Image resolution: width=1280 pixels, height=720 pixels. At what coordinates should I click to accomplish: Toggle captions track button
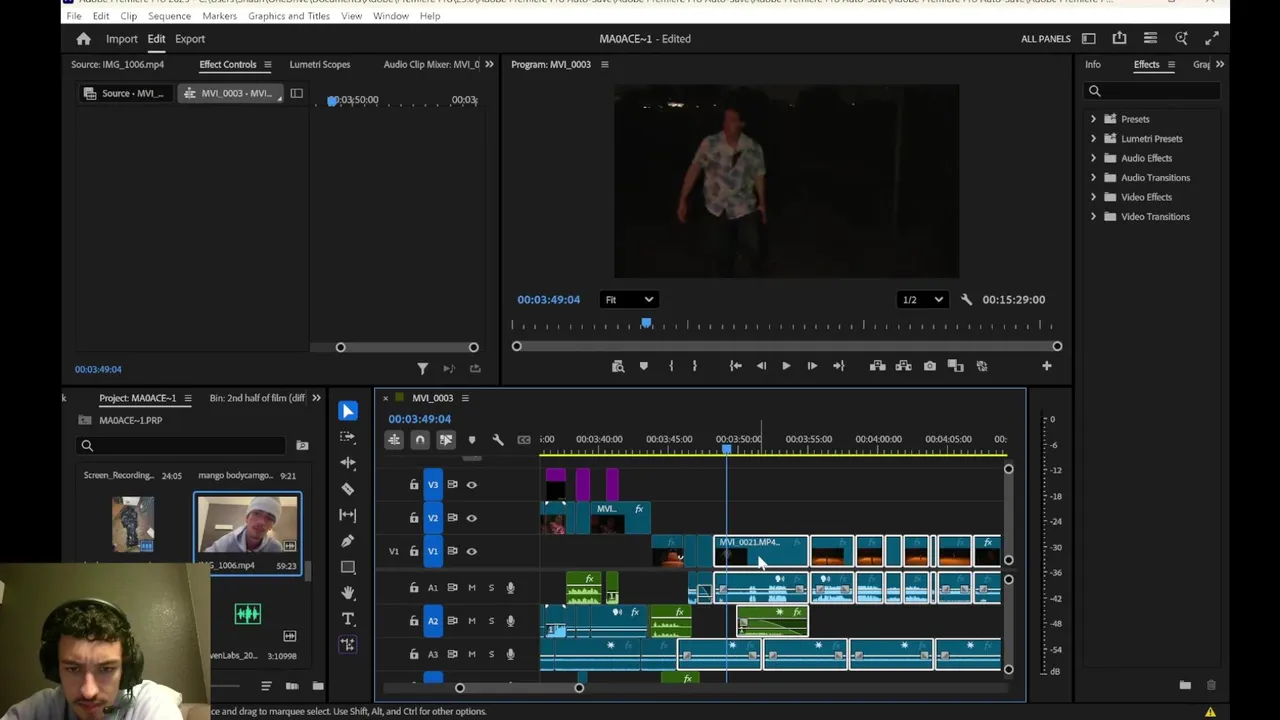[x=524, y=440]
